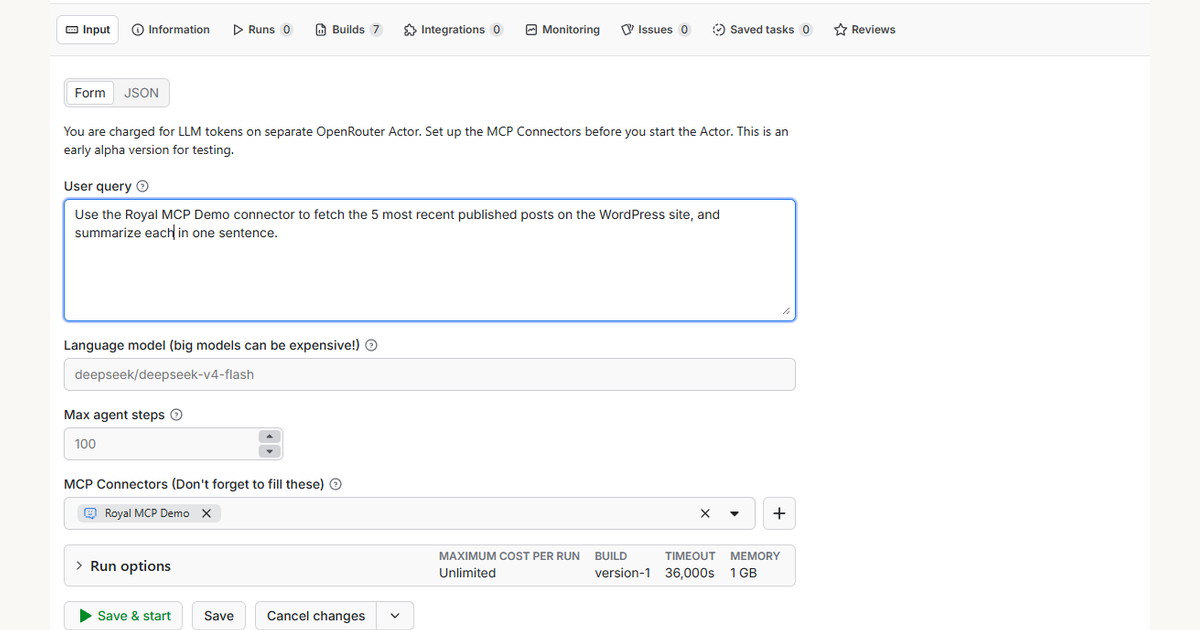Click the Builds count badge 7
Image resolution: width=1200 pixels, height=630 pixels.
tap(376, 30)
